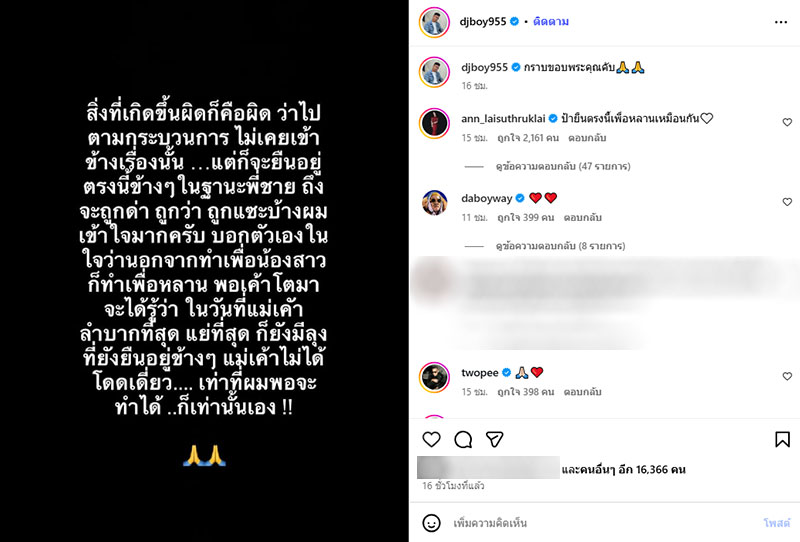Like the twopee comment
The image size is (800, 542).
coord(787,376)
